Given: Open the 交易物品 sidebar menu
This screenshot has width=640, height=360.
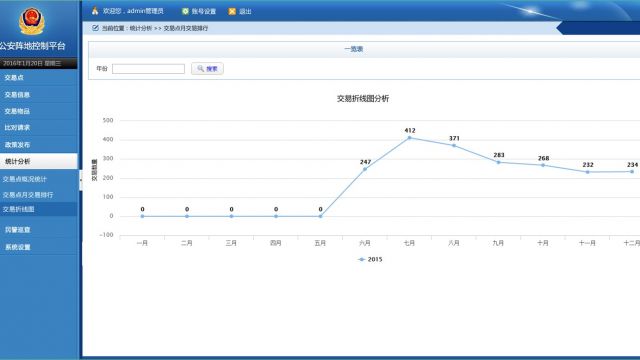Looking at the screenshot, I should pyautogui.click(x=39, y=111).
